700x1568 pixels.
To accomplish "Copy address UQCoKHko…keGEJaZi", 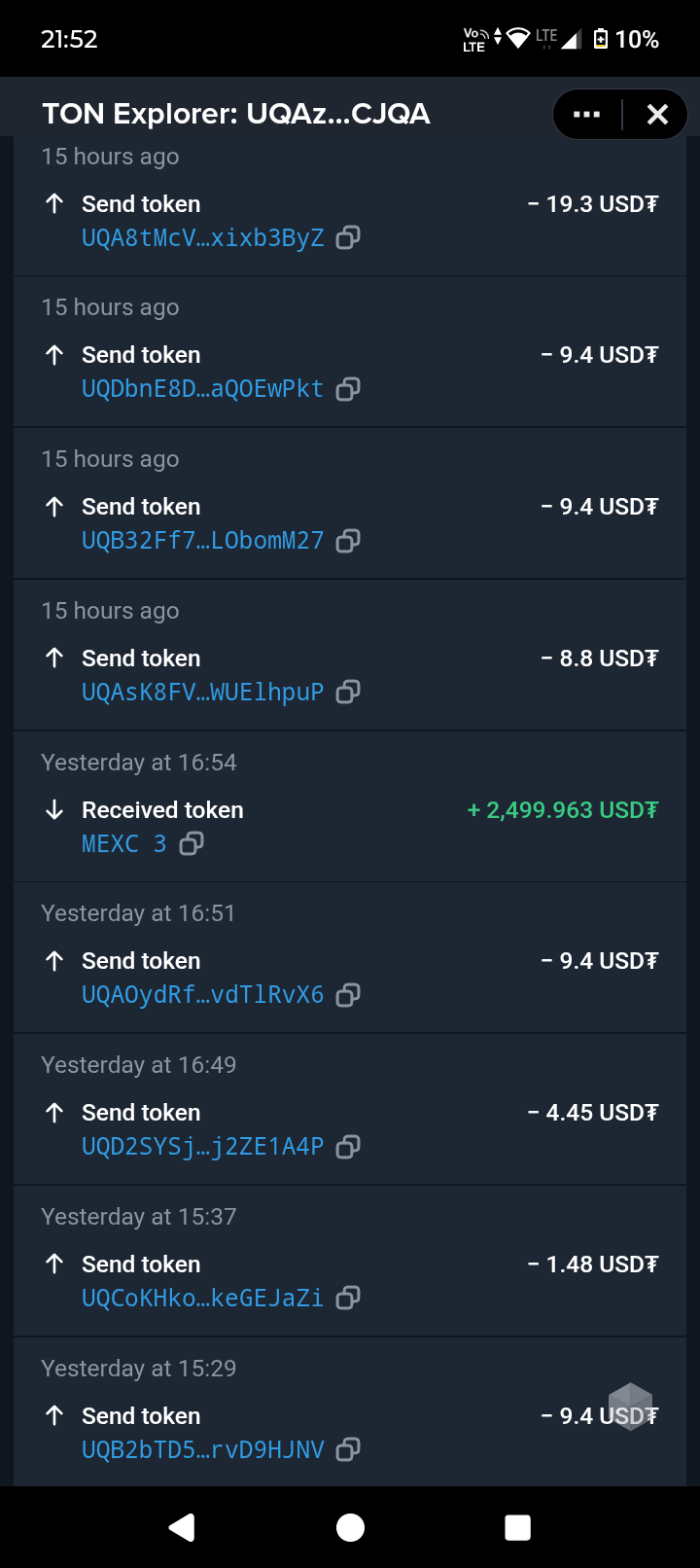I will tap(348, 1298).
